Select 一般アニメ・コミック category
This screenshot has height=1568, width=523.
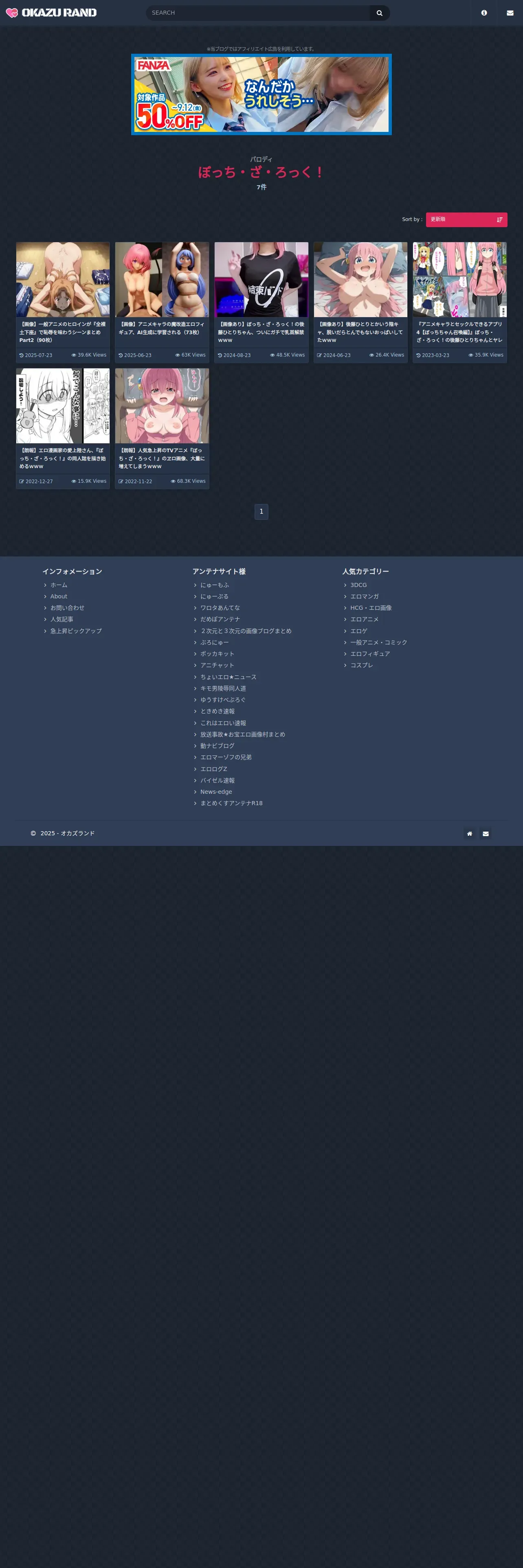click(x=379, y=642)
